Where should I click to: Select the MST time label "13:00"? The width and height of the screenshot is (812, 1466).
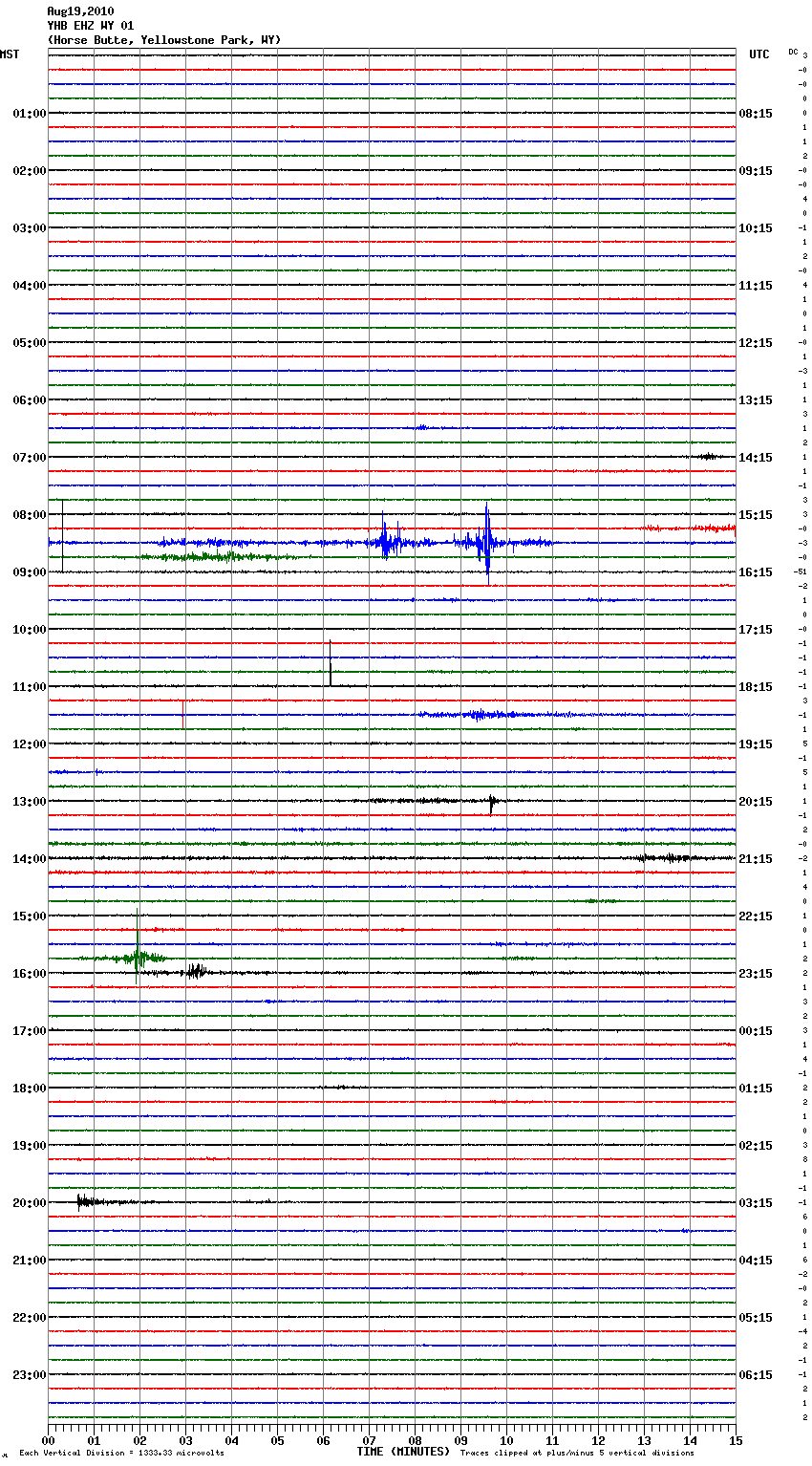pos(30,802)
